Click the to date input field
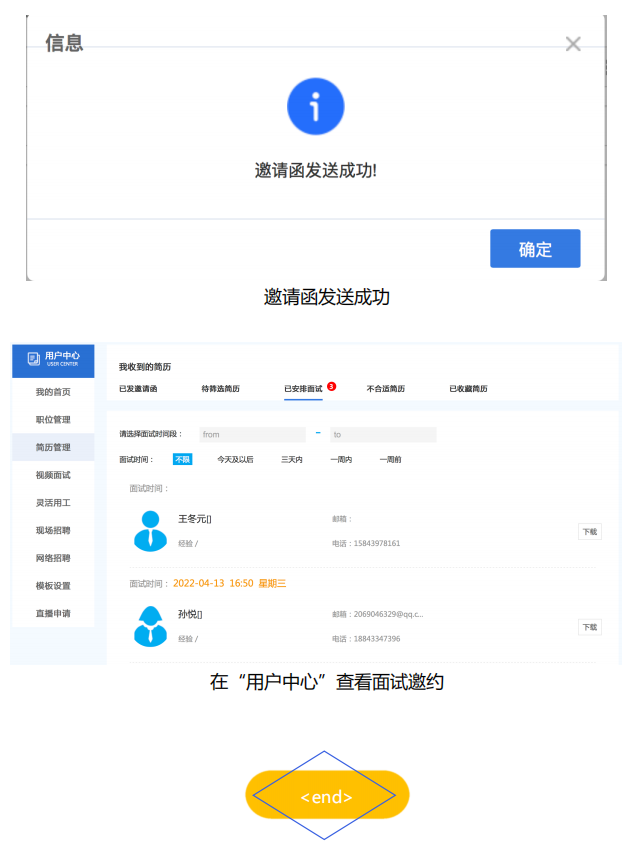 click(383, 434)
